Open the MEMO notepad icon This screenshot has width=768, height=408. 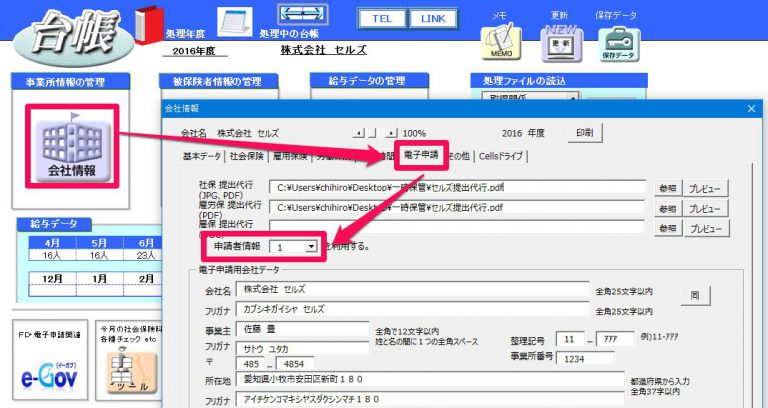coord(501,43)
